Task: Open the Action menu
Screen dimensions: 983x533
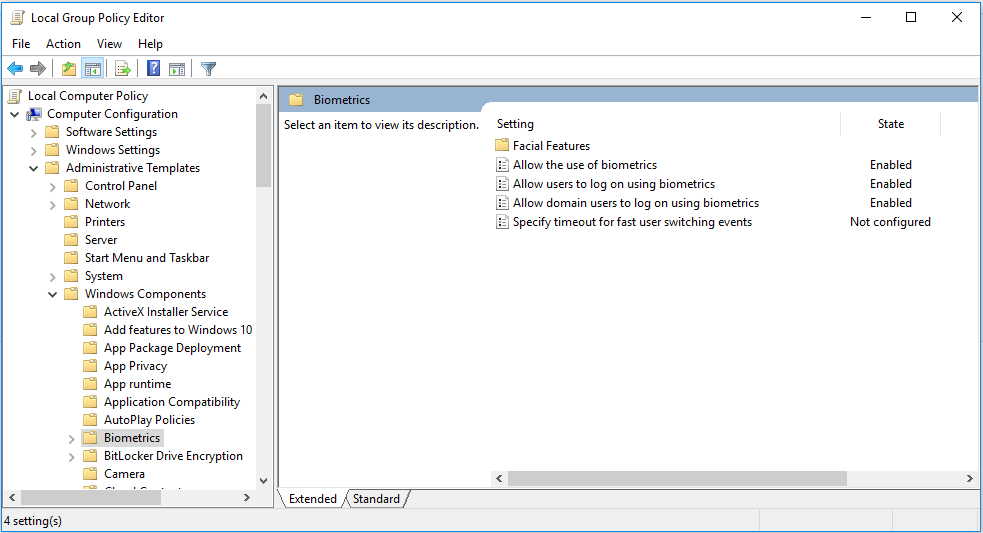Action: [63, 44]
